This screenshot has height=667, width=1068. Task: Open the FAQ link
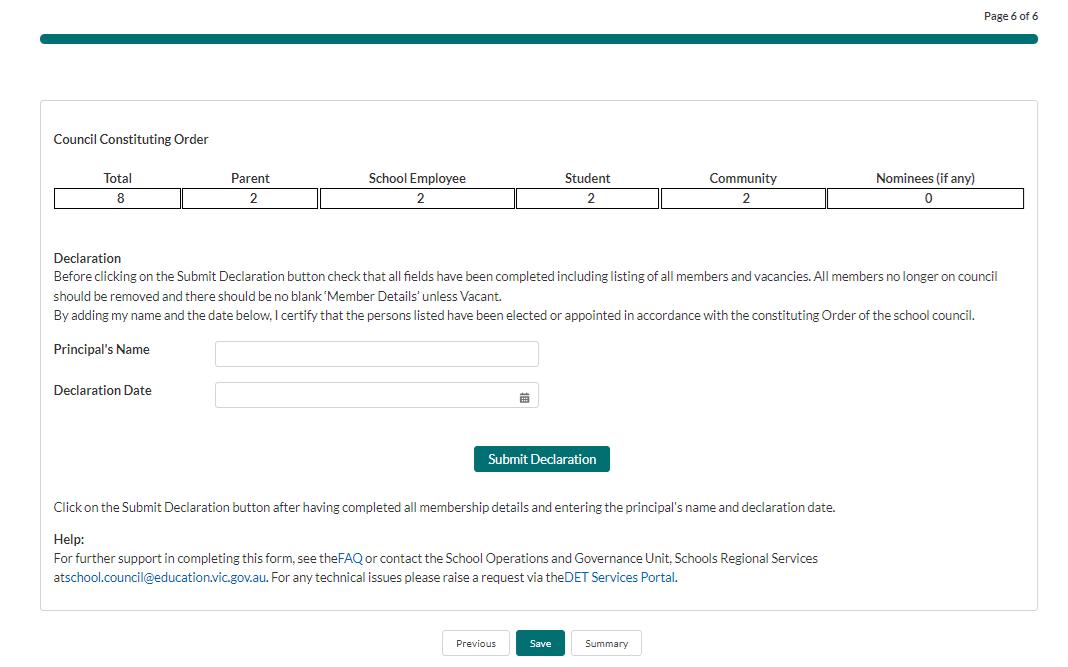350,558
